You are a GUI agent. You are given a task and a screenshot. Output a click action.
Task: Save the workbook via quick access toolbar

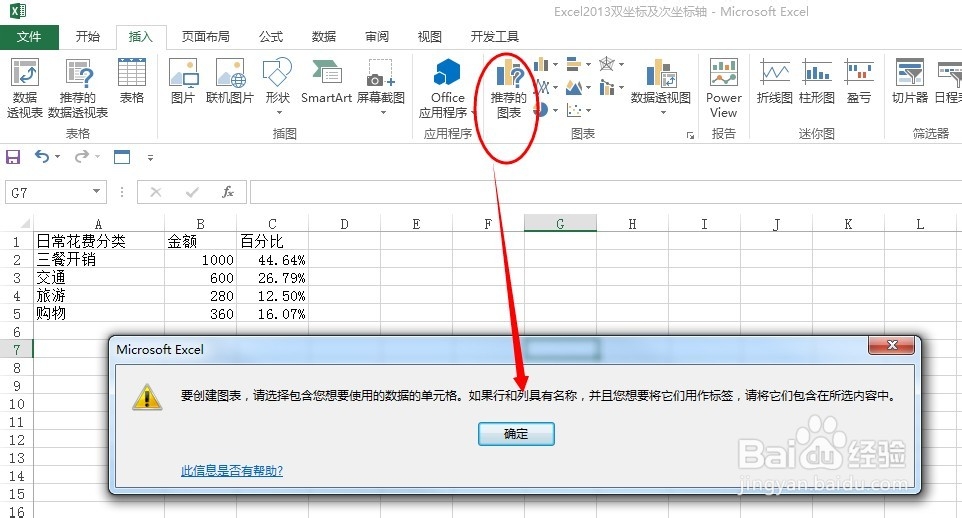click(x=13, y=157)
